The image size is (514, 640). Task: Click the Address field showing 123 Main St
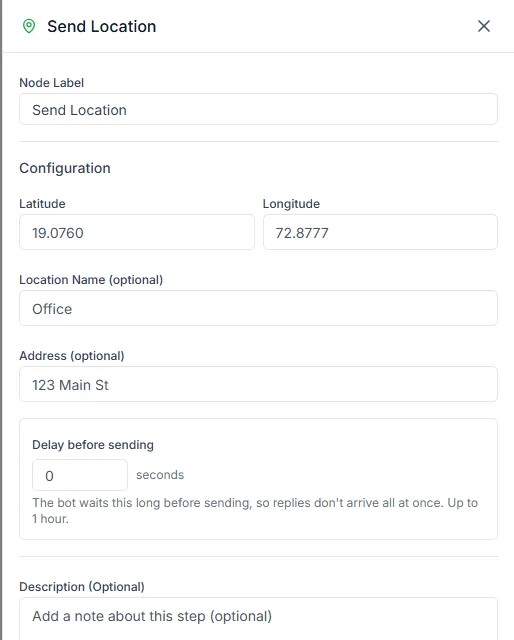(x=258, y=384)
